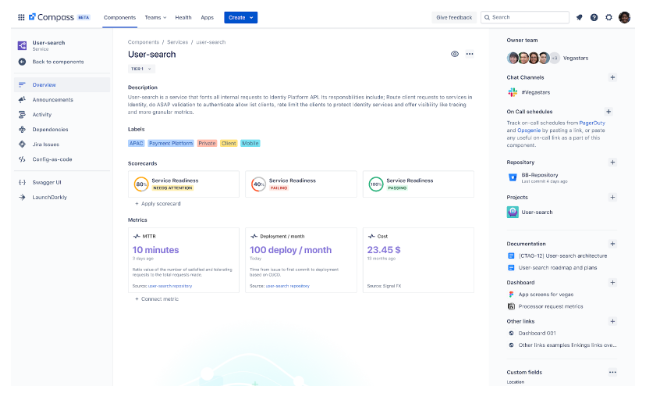Viewport: 645px width, 394px height.
Task: Click the Client label tag
Action: [229, 143]
